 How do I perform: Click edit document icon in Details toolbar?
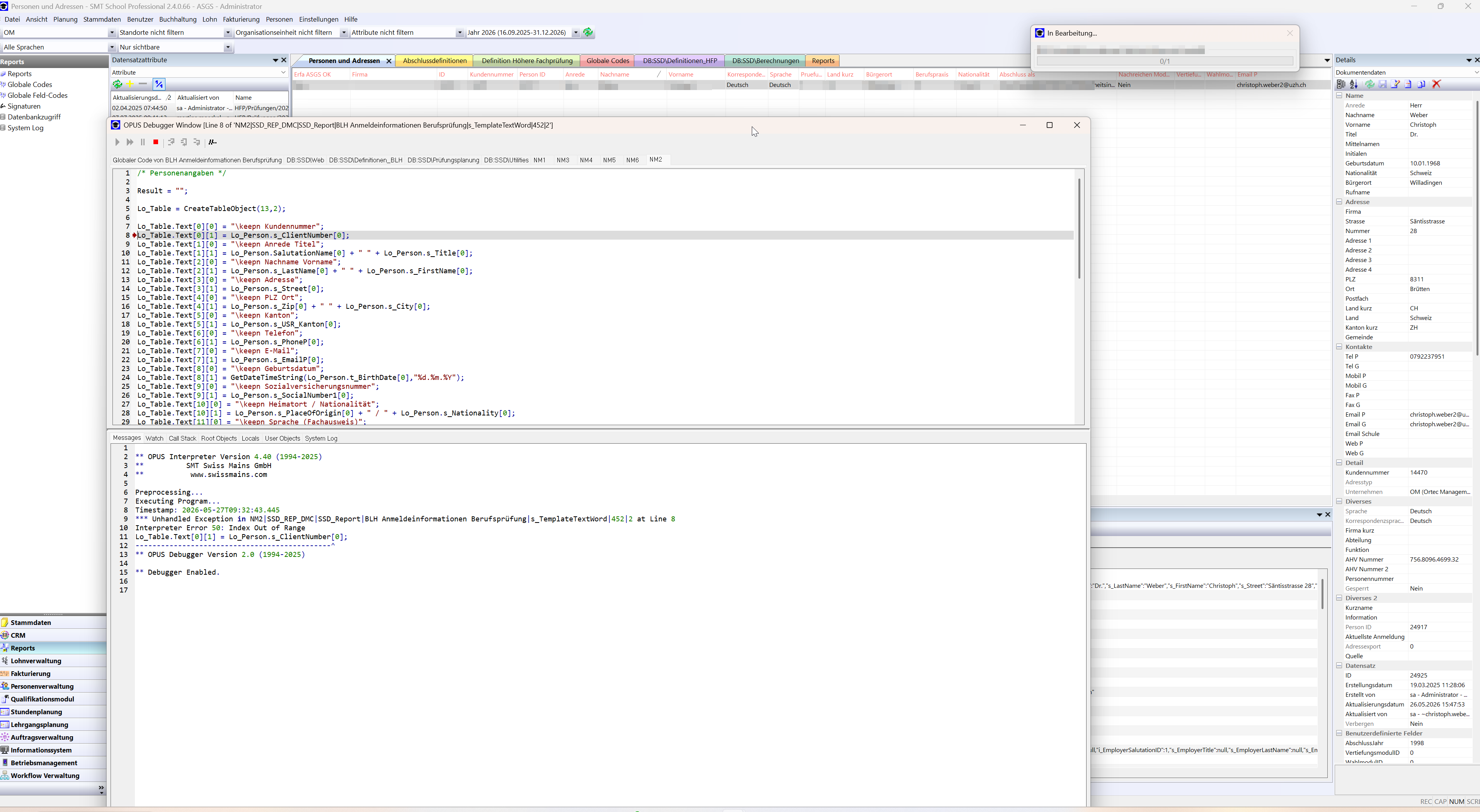(x=1395, y=84)
